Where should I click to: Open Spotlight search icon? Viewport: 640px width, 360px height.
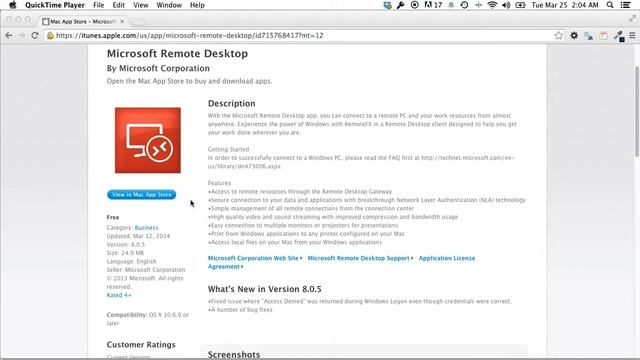(610, 5)
